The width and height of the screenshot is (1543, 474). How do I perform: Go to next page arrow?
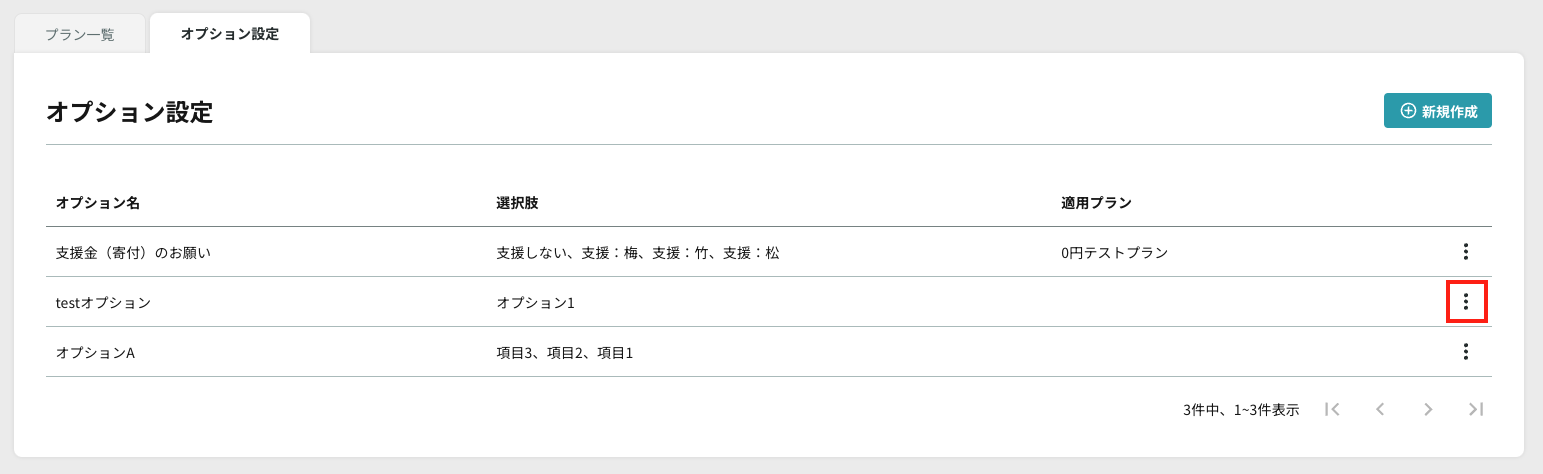click(x=1428, y=409)
